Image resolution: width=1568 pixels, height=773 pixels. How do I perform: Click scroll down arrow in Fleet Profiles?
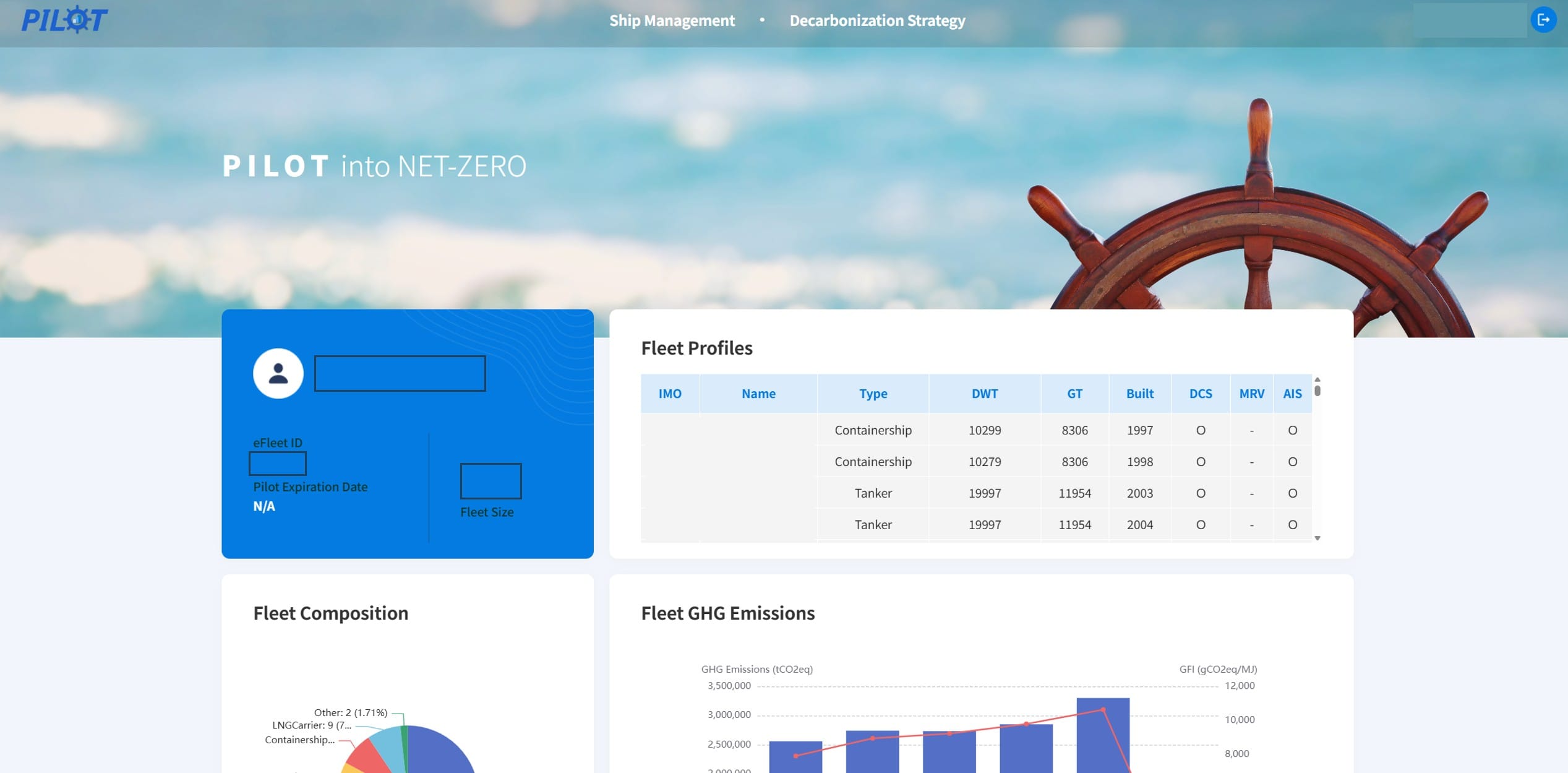pyautogui.click(x=1317, y=538)
